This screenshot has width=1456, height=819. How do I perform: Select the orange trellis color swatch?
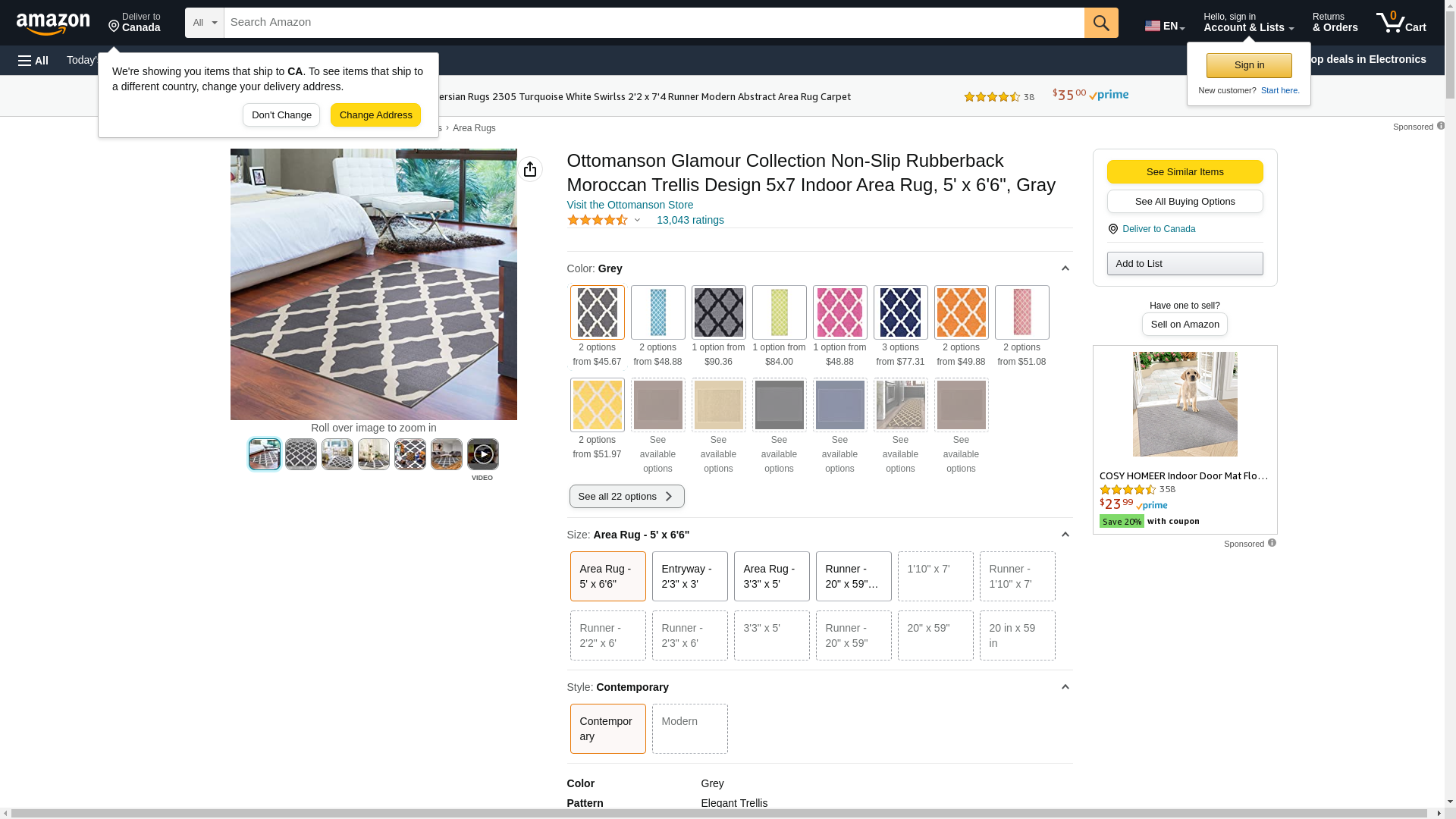(961, 312)
